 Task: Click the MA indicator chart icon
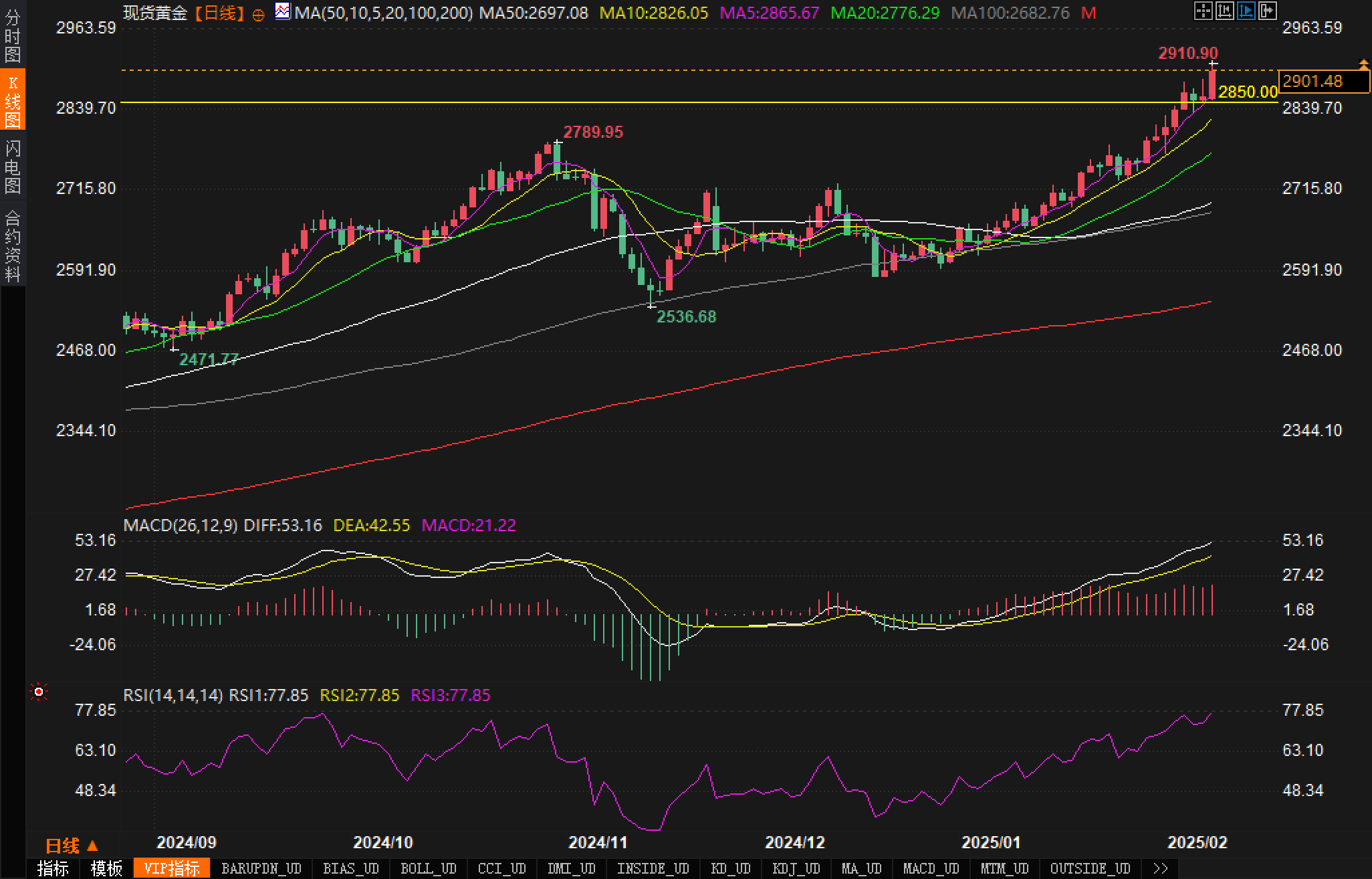click(283, 11)
